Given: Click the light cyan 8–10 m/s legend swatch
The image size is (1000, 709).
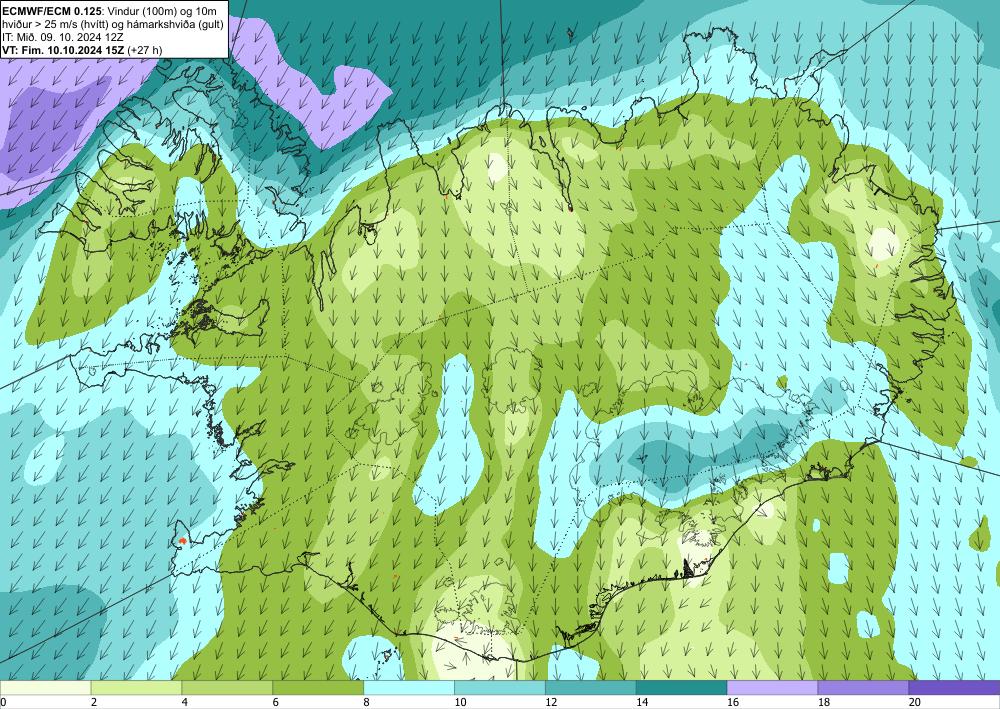Looking at the screenshot, I should (x=409, y=687).
